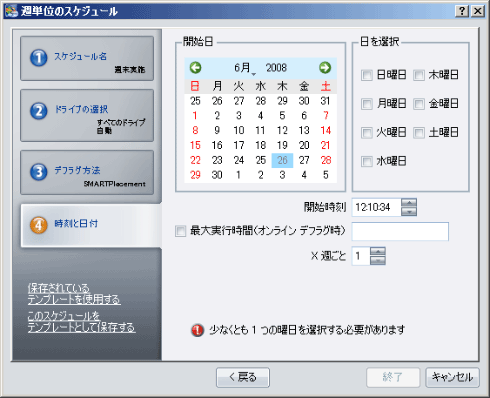Go to next month with green right arrow
Viewport: 490px width, 398px height.
tap(325, 68)
